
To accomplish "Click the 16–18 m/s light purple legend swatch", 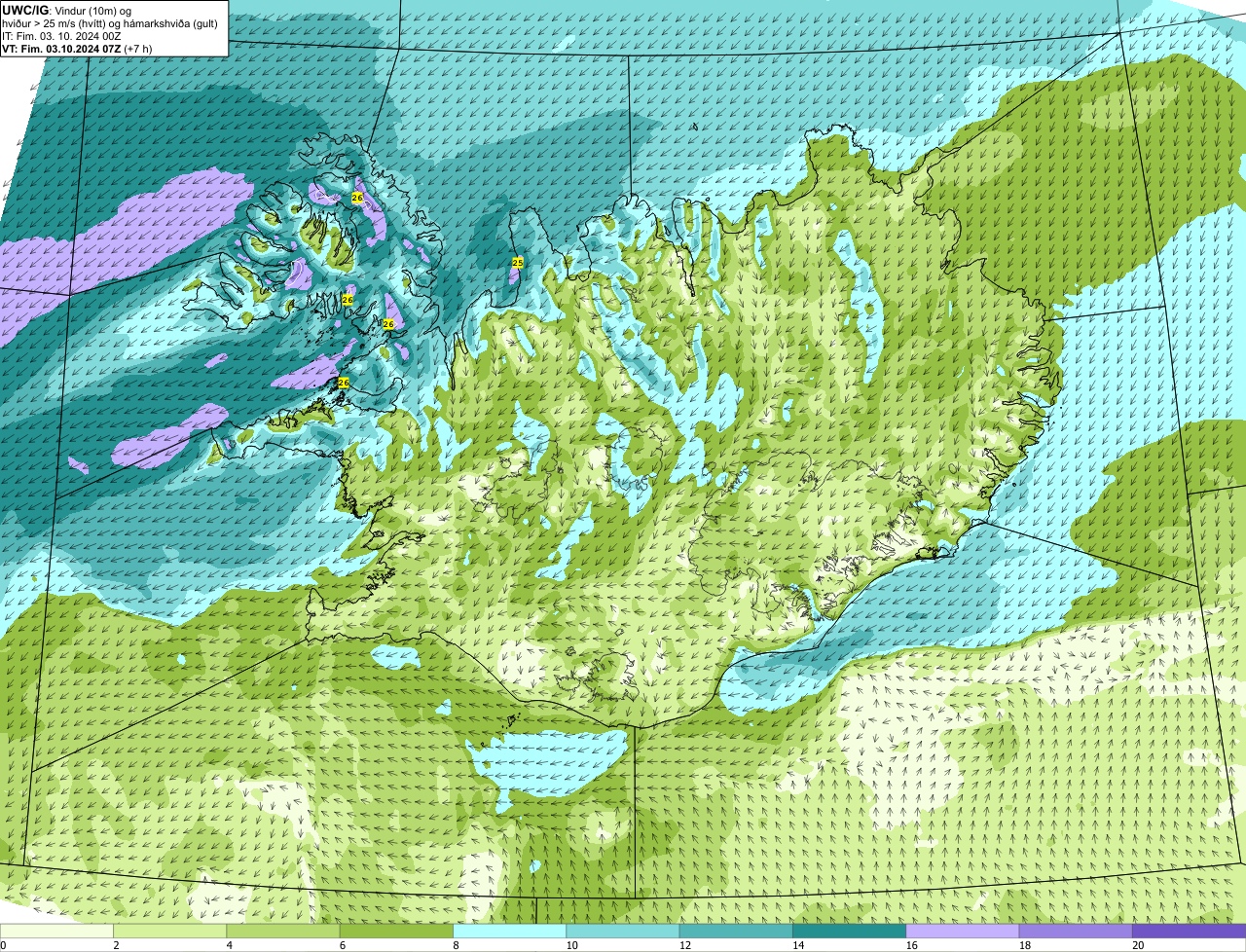I will (x=963, y=931).
